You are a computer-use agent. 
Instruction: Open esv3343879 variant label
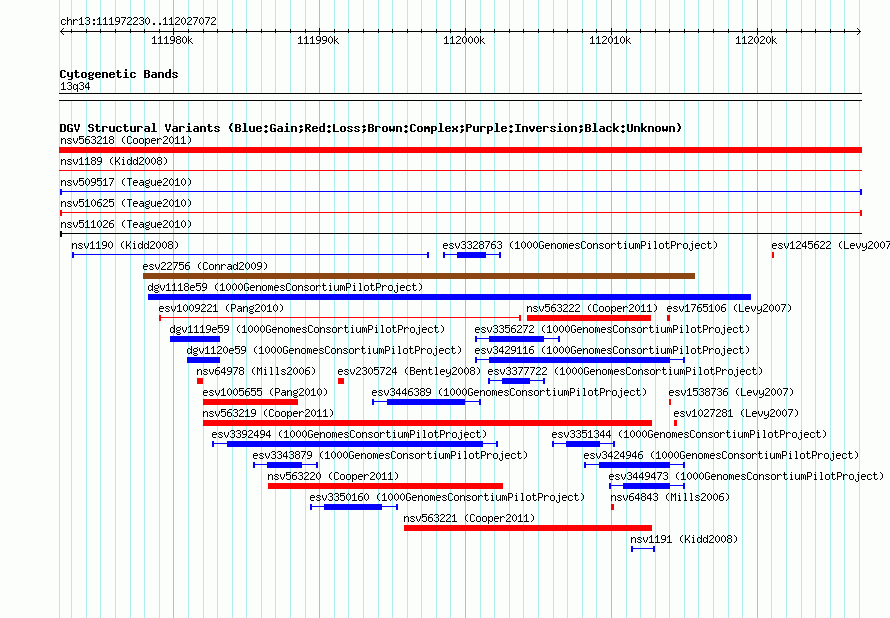pyautogui.click(x=390, y=455)
